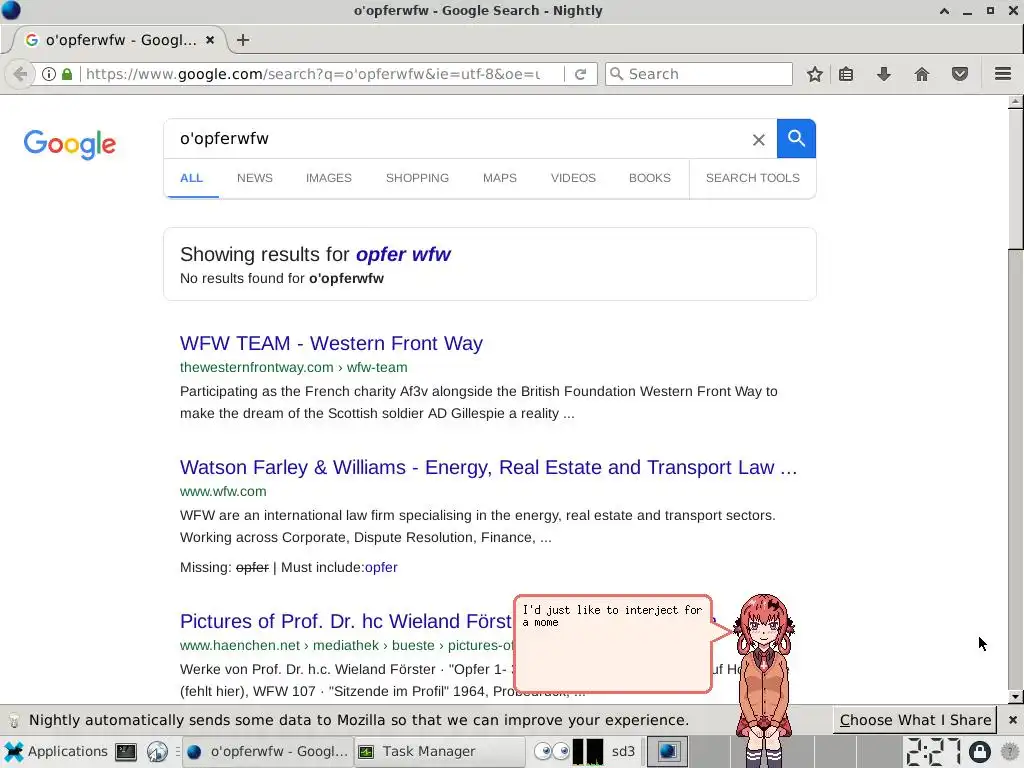1024x768 pixels.
Task: Click the toolbar Search input box
Action: (699, 74)
